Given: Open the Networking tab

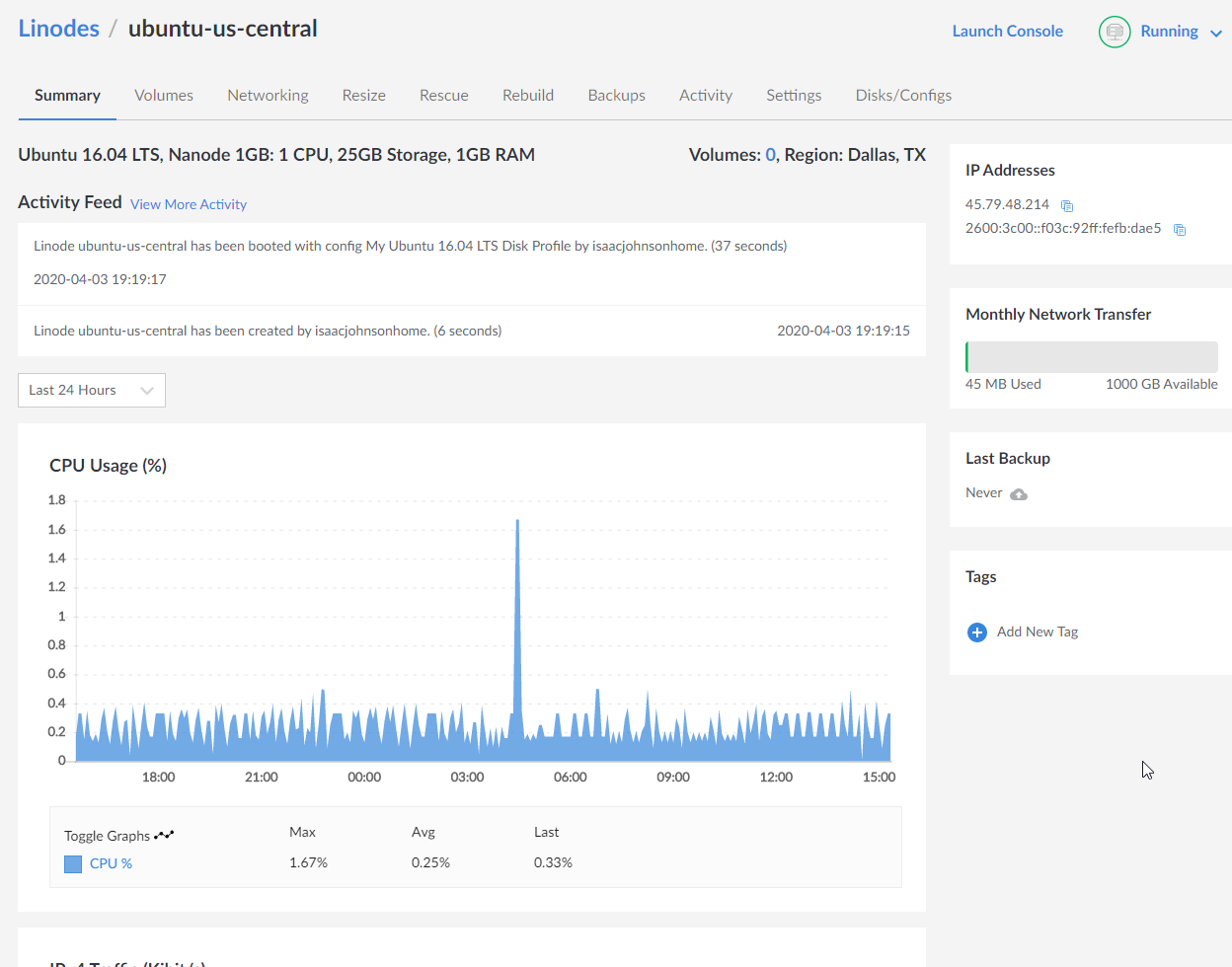Looking at the screenshot, I should click(268, 96).
